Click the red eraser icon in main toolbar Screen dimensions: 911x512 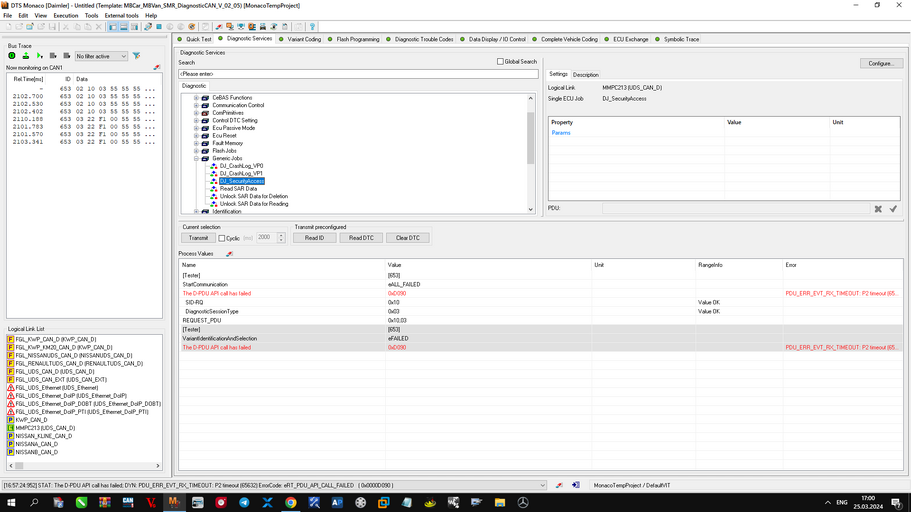pyautogui.click(x=219, y=27)
